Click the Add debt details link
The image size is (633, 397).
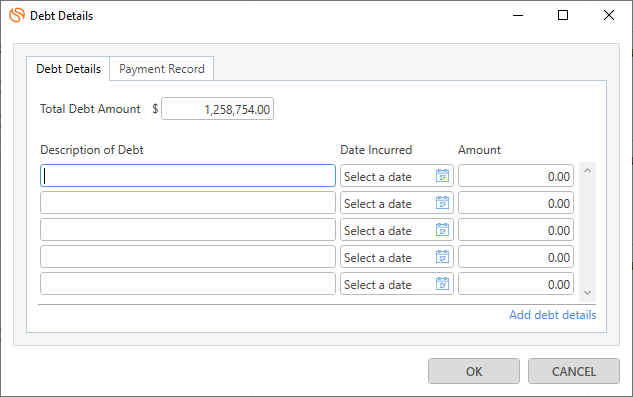[x=552, y=315]
